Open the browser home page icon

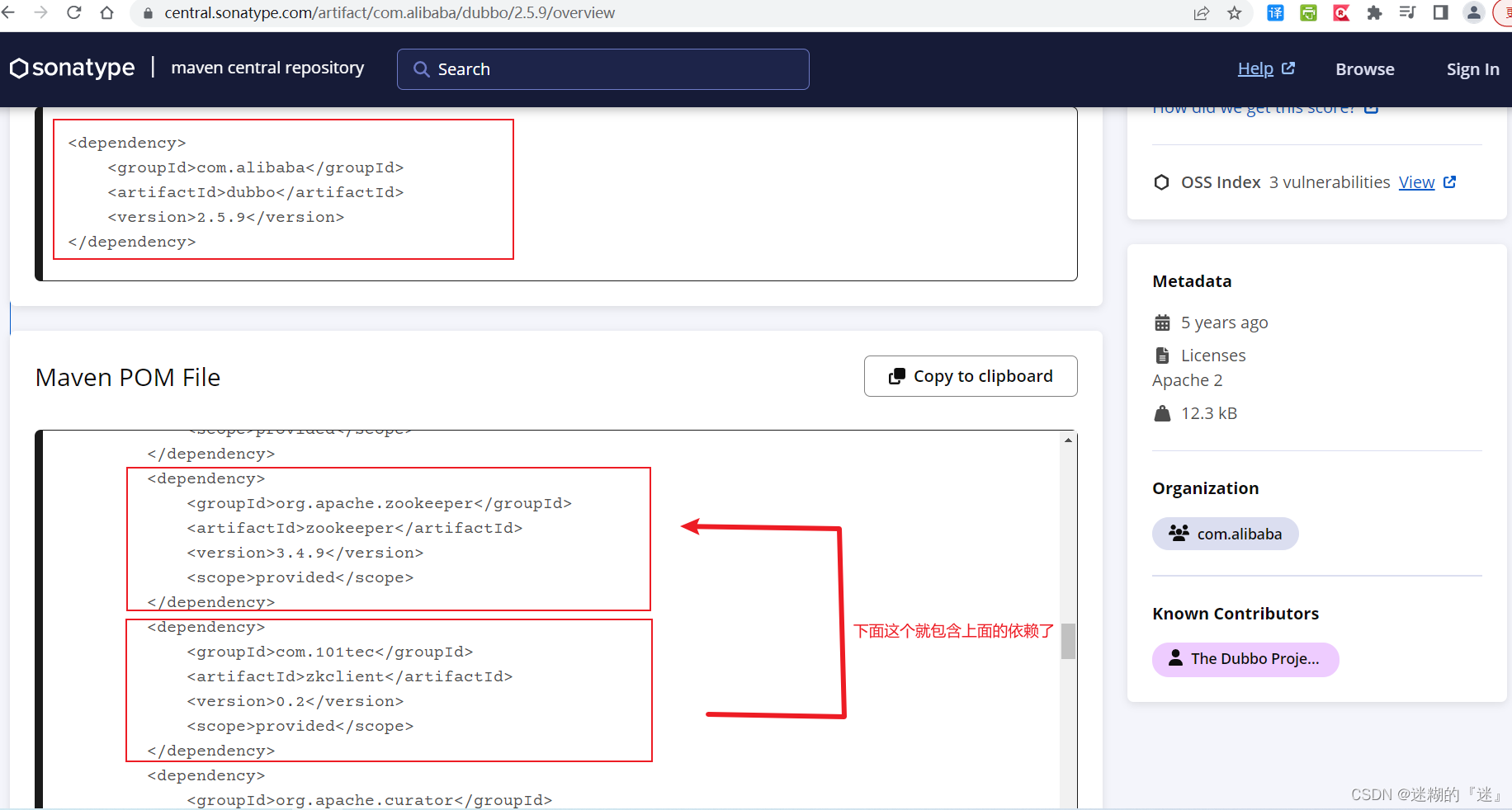(x=106, y=12)
